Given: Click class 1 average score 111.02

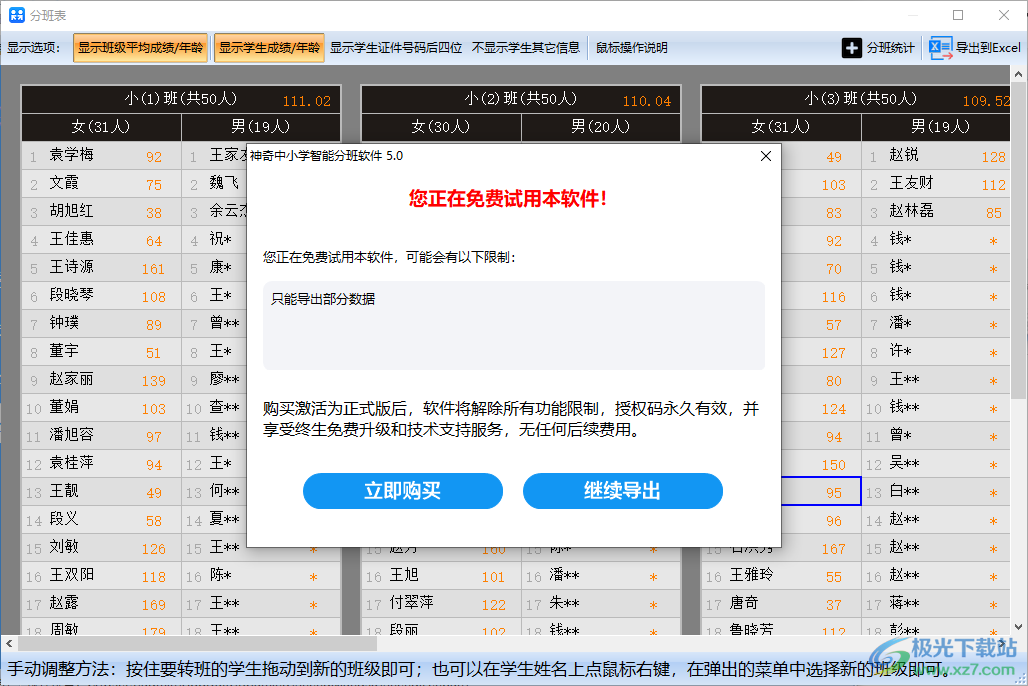Looking at the screenshot, I should (307, 101).
